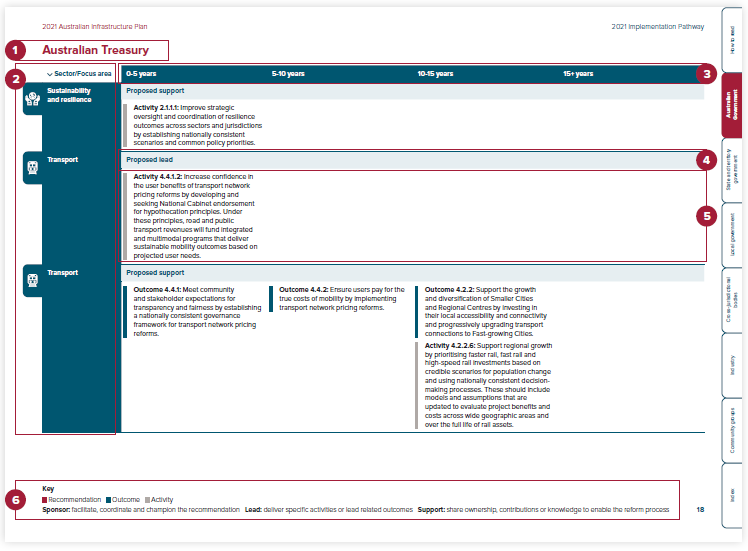Screen dimensions: 748x551
Task: Jump to the Index tab
Action: pos(732,494)
